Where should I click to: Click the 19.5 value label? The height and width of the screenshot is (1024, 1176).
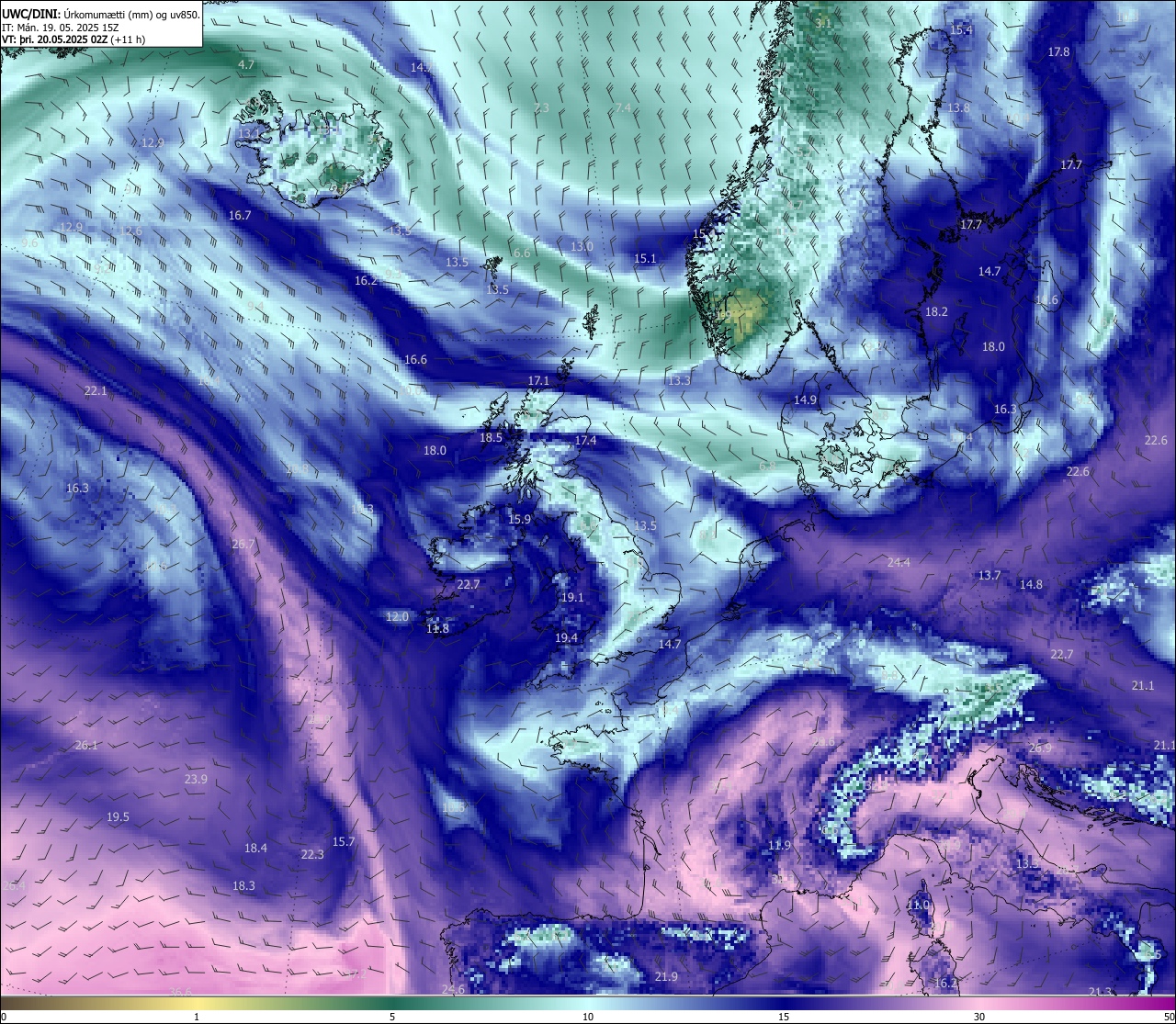click(118, 817)
